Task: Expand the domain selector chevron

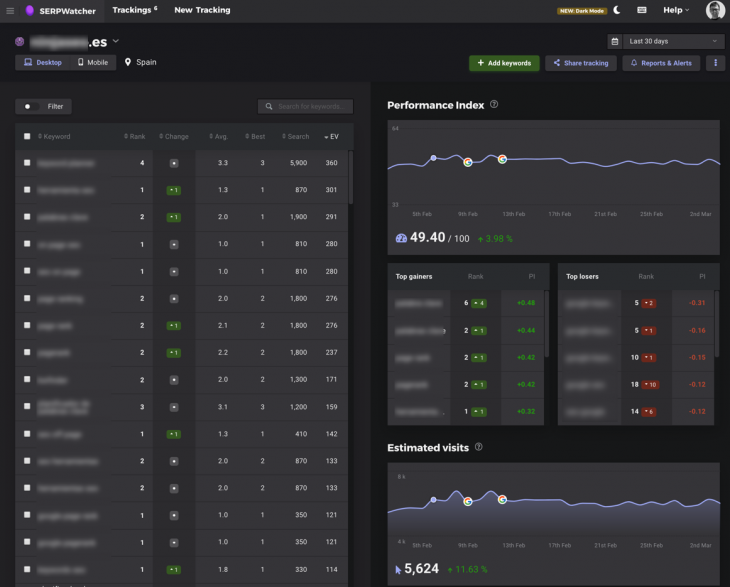Action: pos(116,41)
